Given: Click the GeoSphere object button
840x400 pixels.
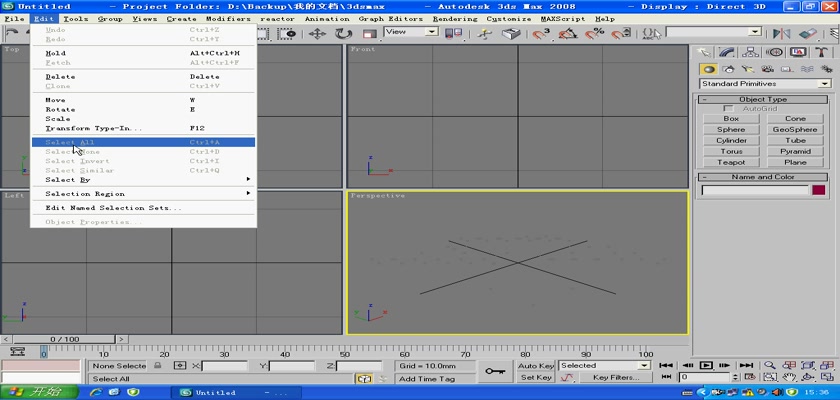Looking at the screenshot, I should click(x=795, y=130).
